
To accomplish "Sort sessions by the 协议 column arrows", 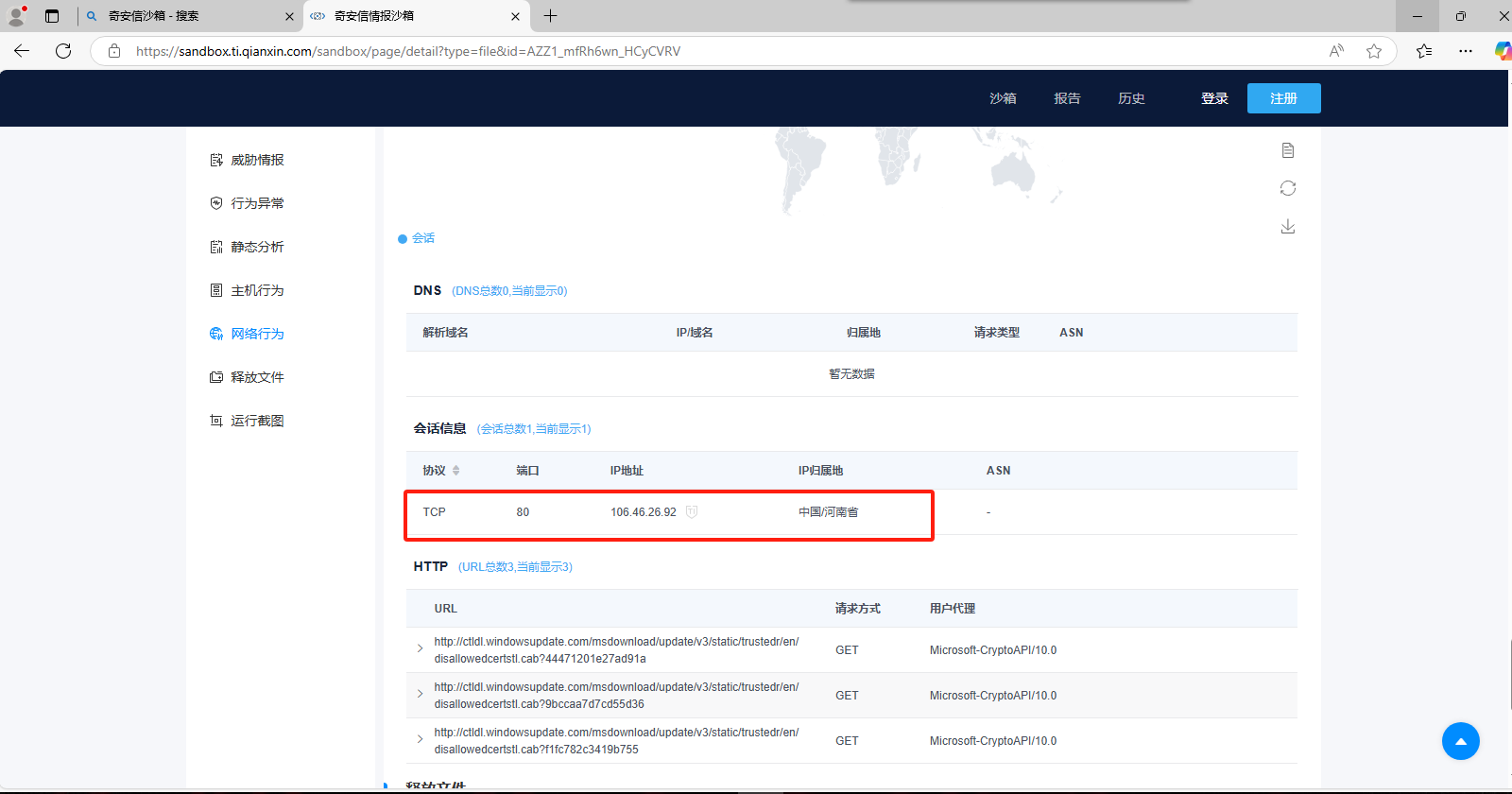I will pyautogui.click(x=455, y=470).
